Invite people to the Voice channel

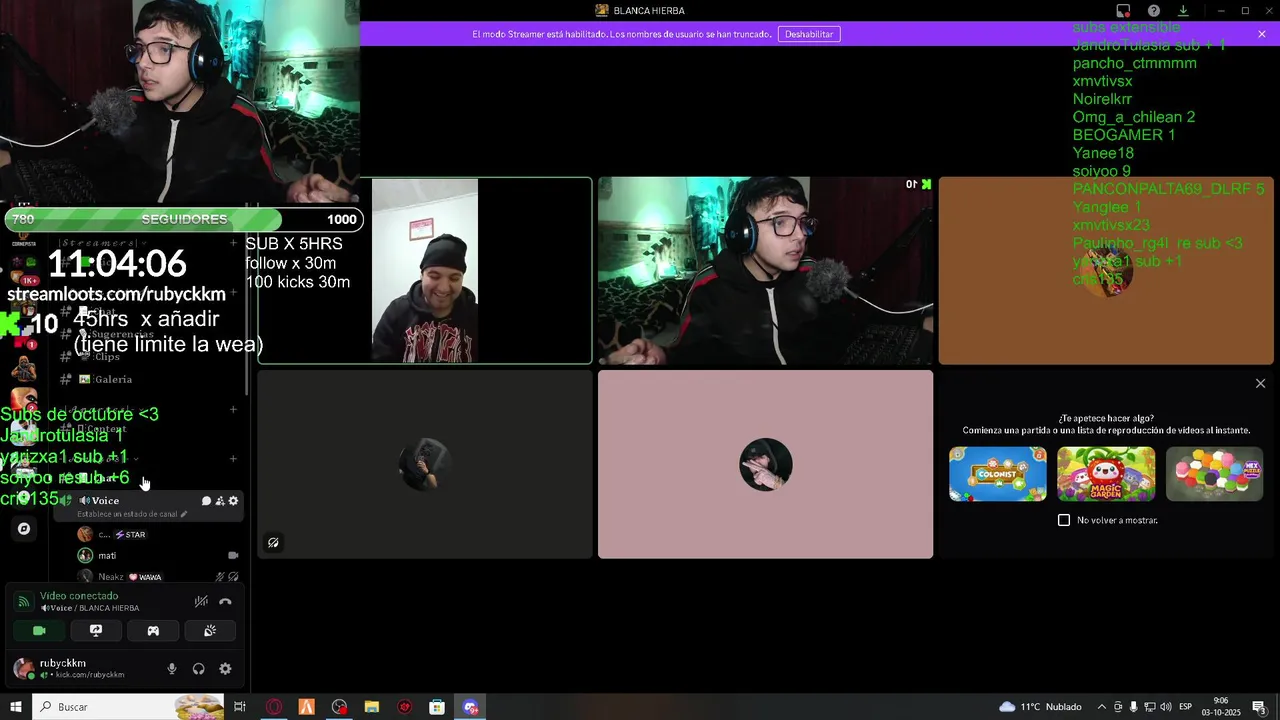(220, 501)
